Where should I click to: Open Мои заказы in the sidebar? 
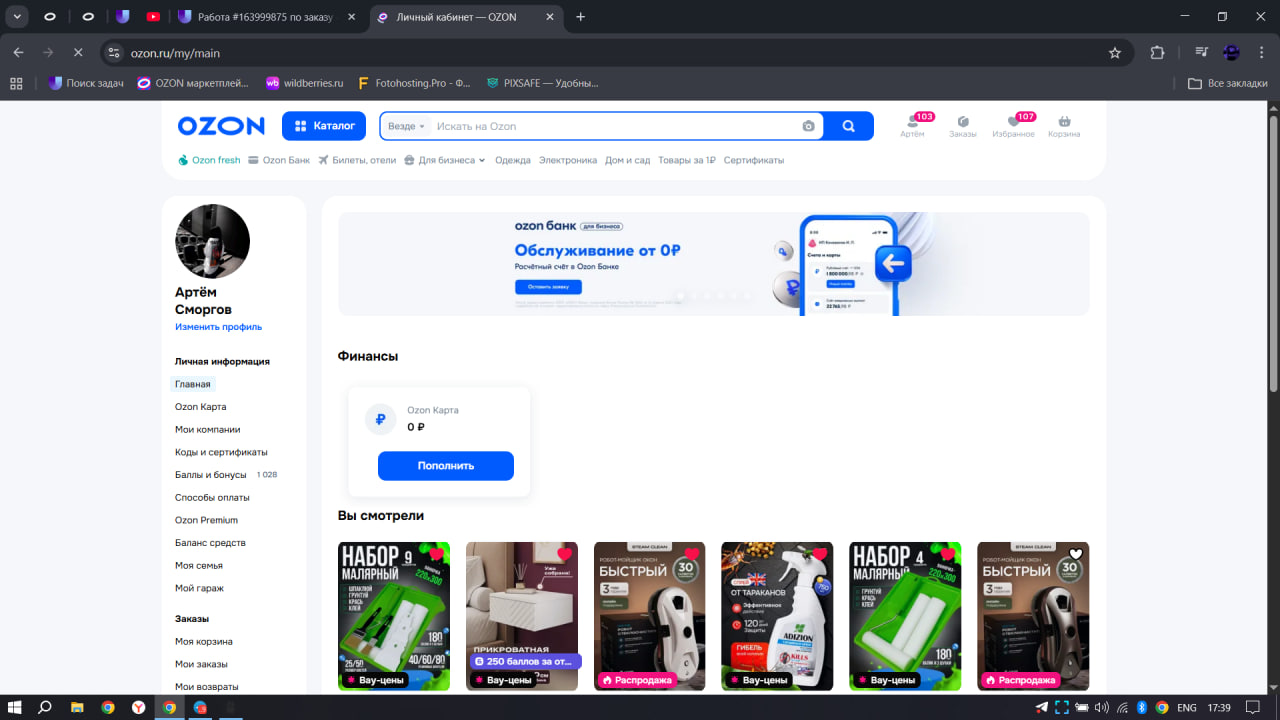click(x=201, y=664)
